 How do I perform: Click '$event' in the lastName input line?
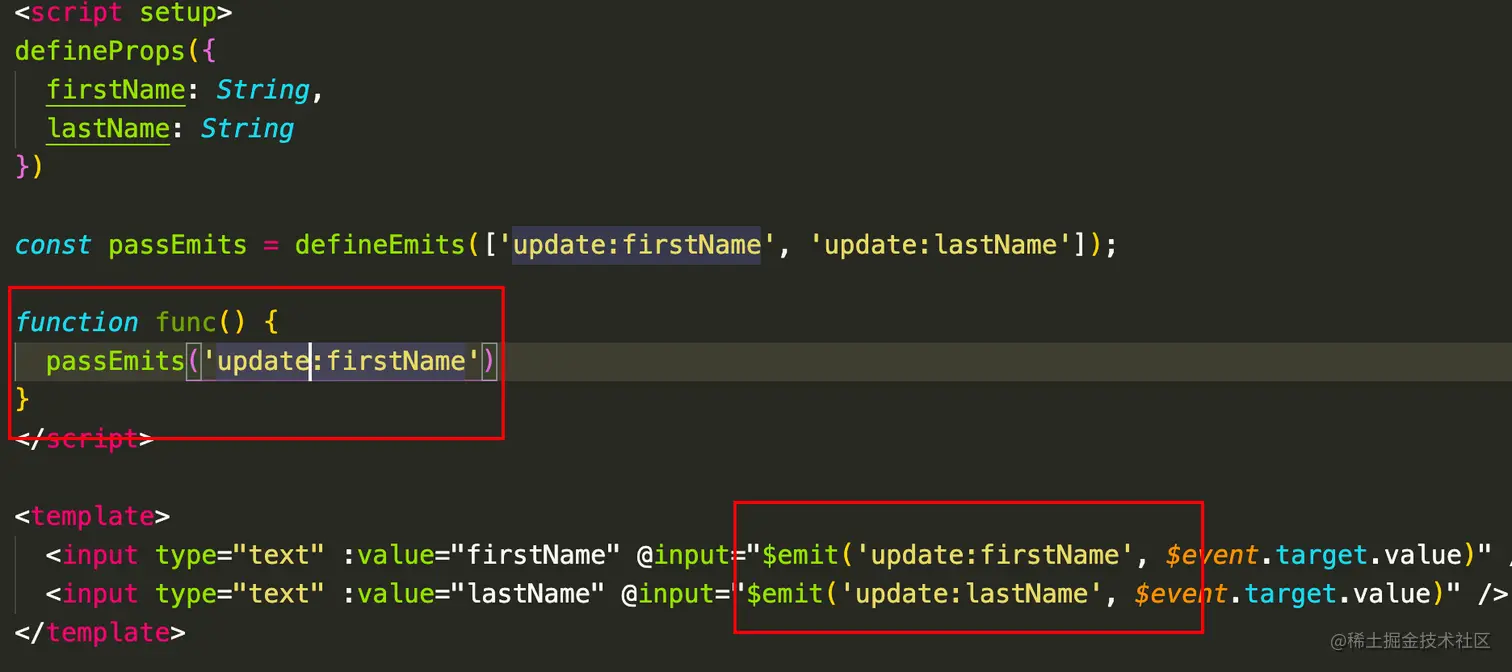[1181, 594]
